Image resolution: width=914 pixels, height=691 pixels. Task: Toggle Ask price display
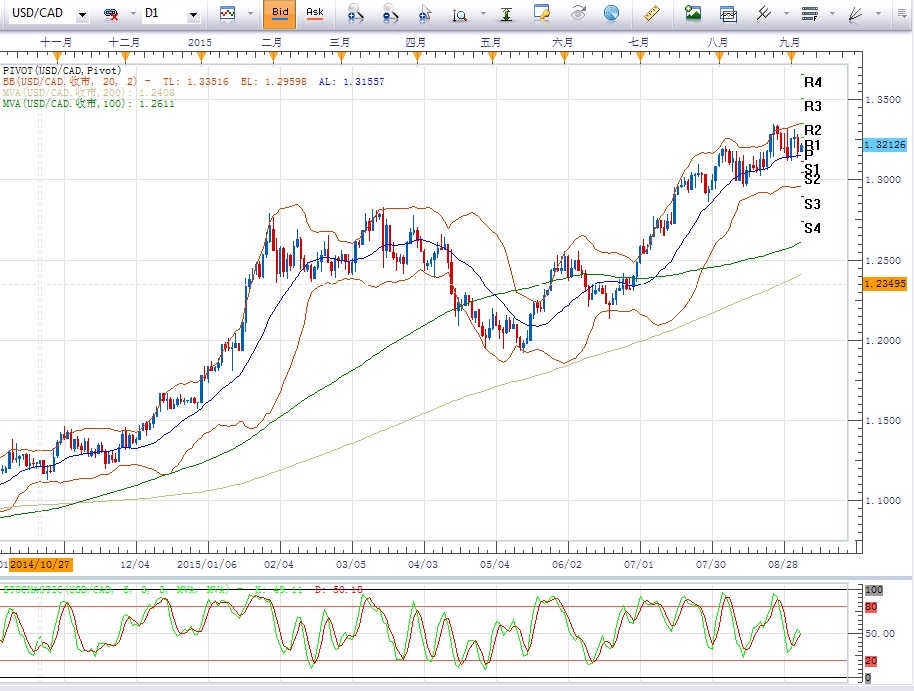tap(315, 14)
